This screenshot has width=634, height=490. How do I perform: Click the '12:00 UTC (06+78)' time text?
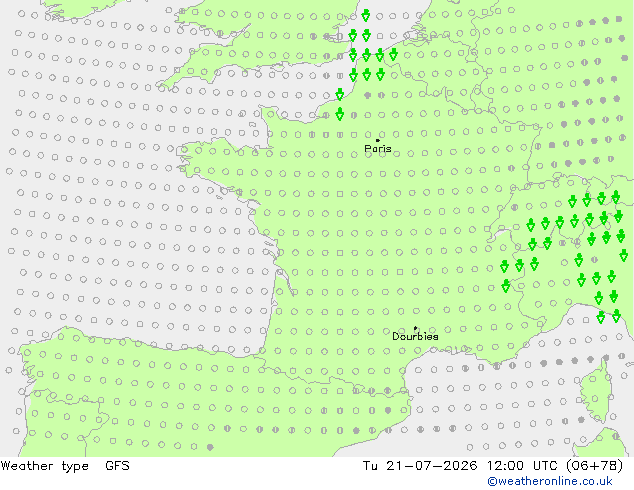tap(555, 466)
